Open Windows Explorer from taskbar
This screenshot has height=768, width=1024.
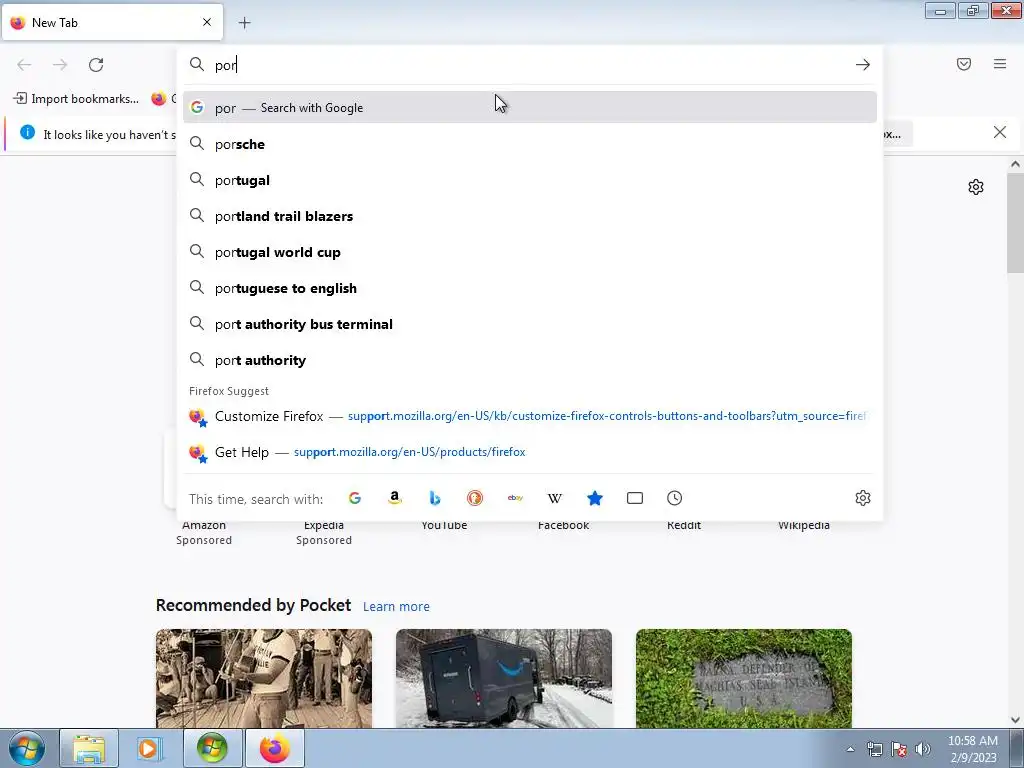click(89, 748)
